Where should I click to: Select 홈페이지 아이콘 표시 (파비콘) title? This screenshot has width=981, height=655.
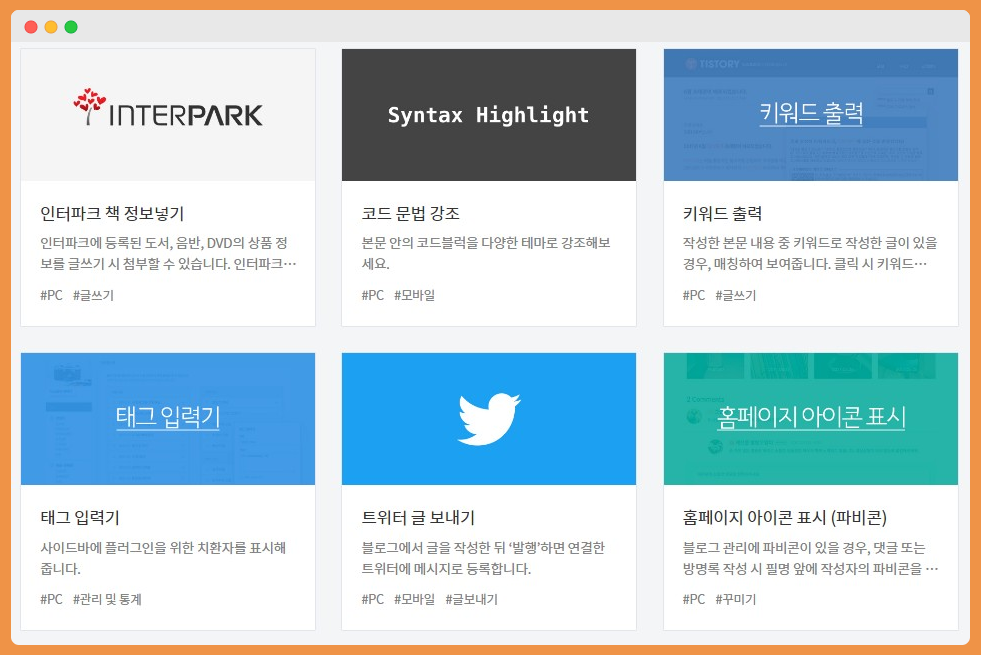point(785,517)
